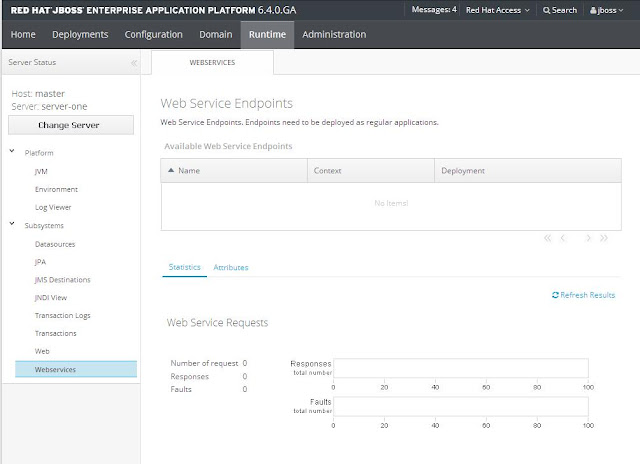Collapse the Platform tree section
Viewport: 640px width, 464px height.
pos(12,151)
